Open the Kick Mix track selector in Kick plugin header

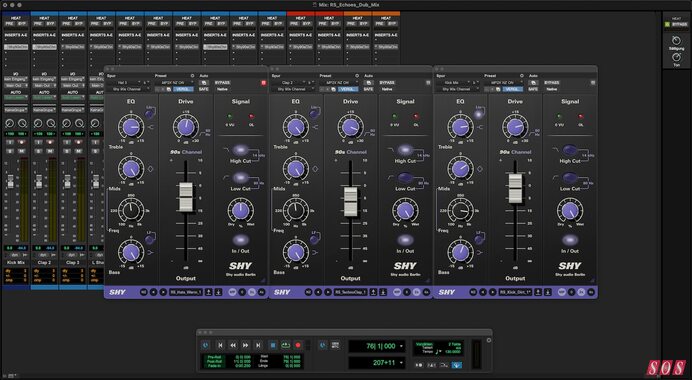[x=454, y=83]
